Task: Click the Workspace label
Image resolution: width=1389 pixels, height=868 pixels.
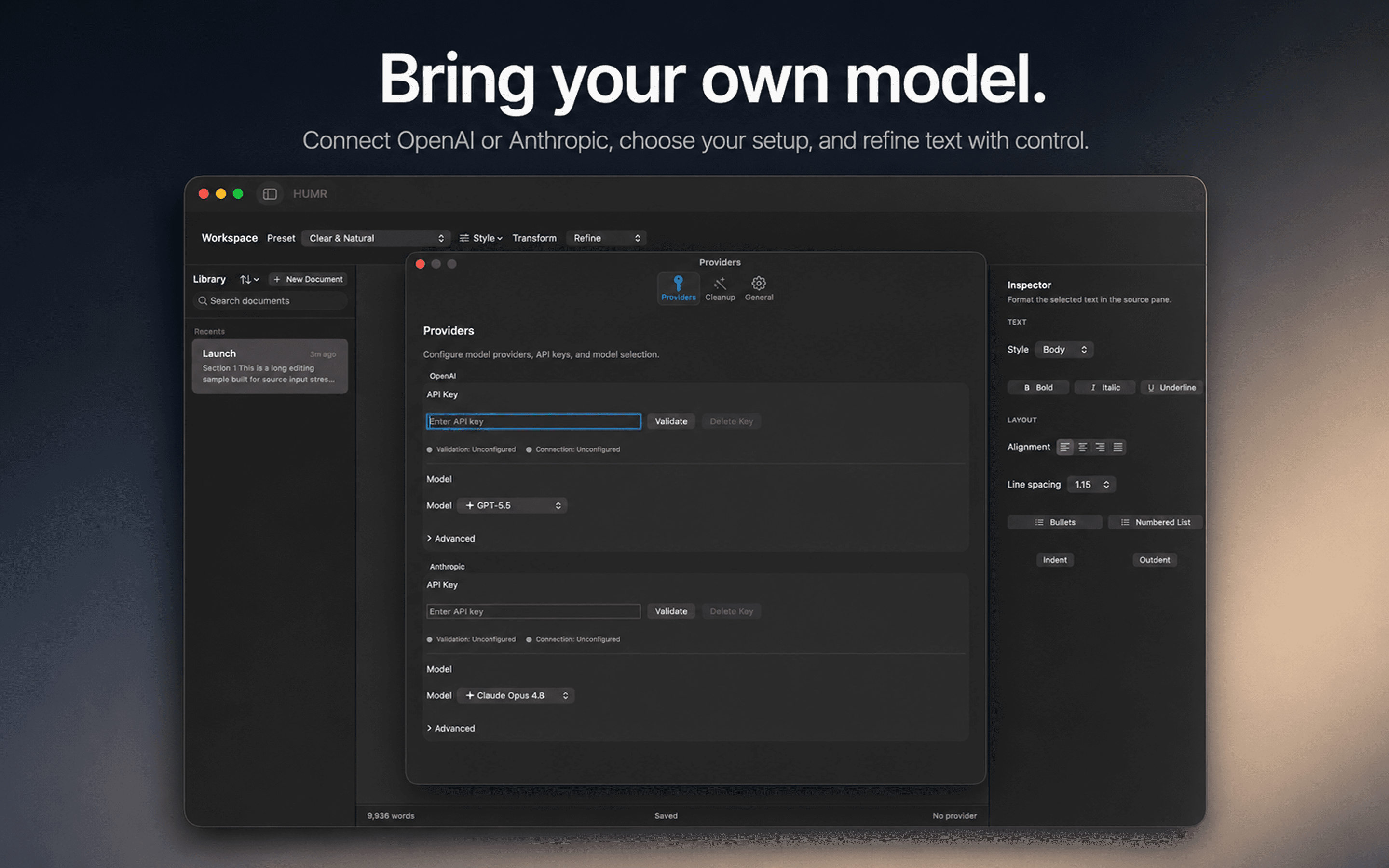Action: coord(230,238)
